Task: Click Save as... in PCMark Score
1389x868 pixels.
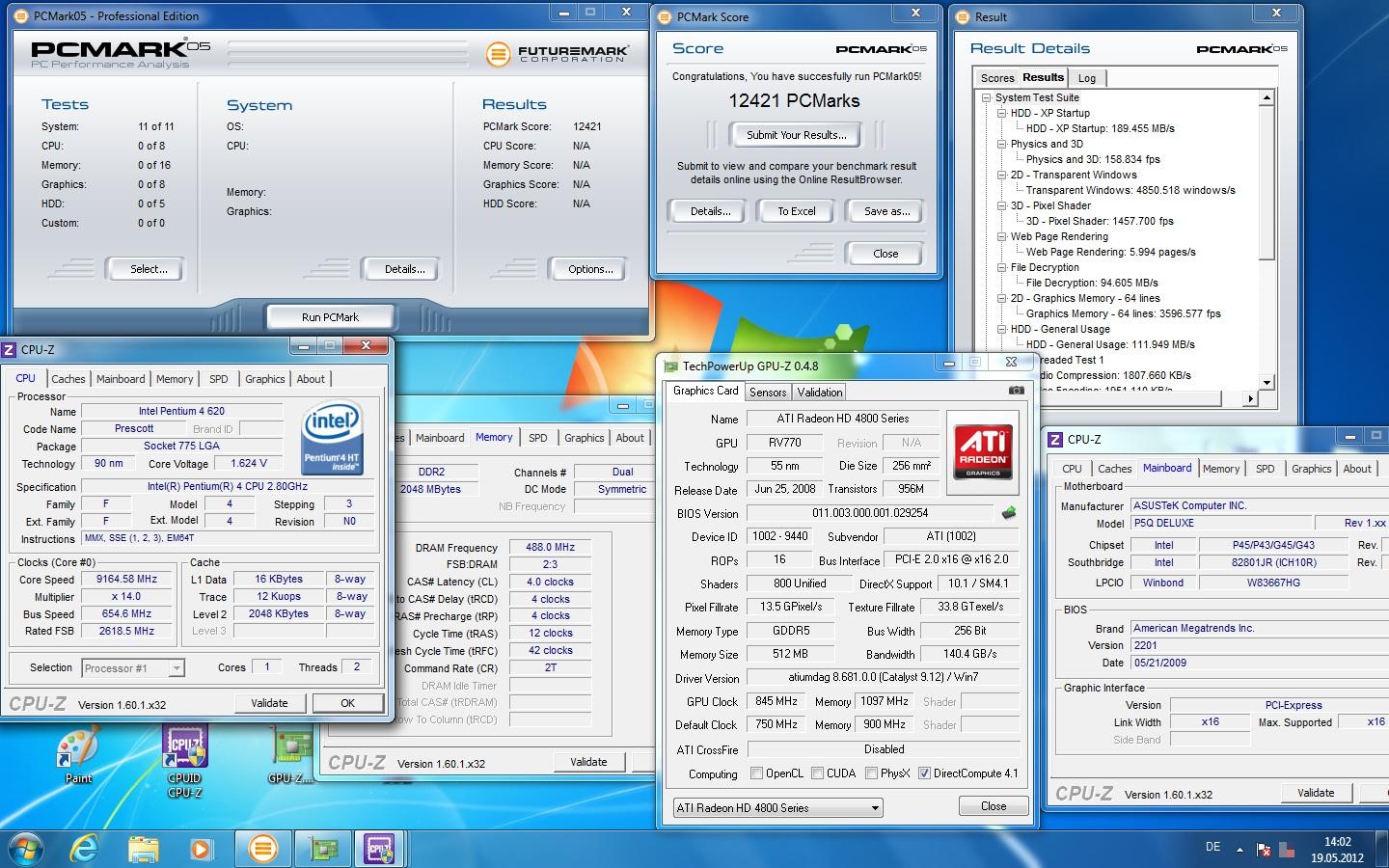Action: (887, 211)
